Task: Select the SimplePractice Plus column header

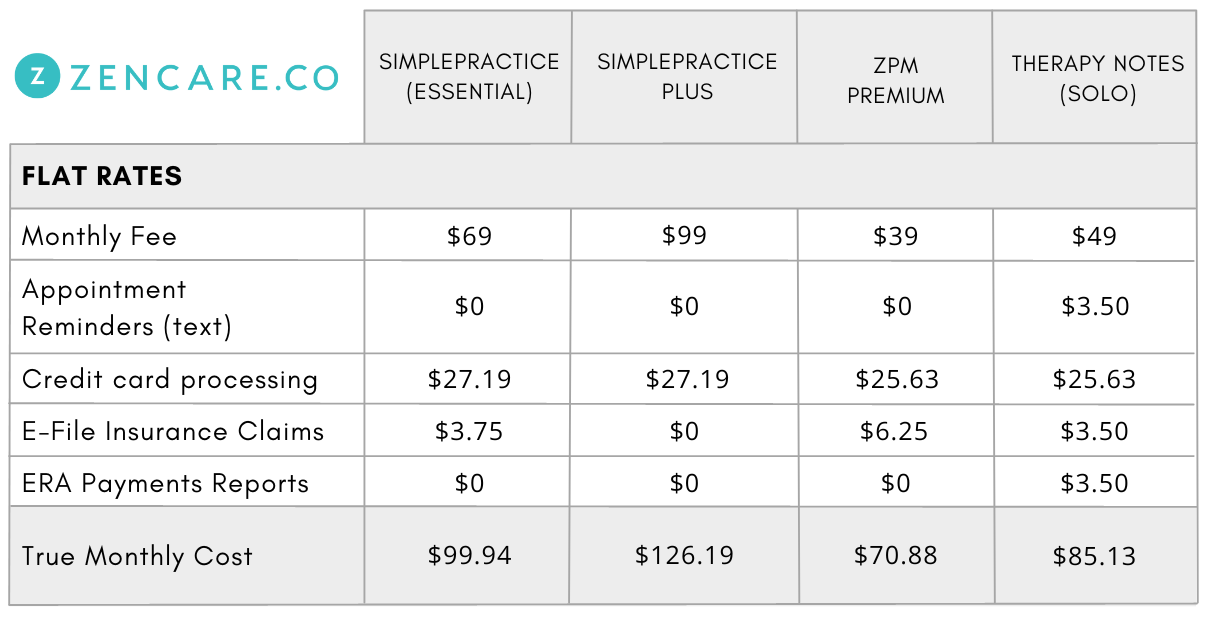Action: coord(685,77)
